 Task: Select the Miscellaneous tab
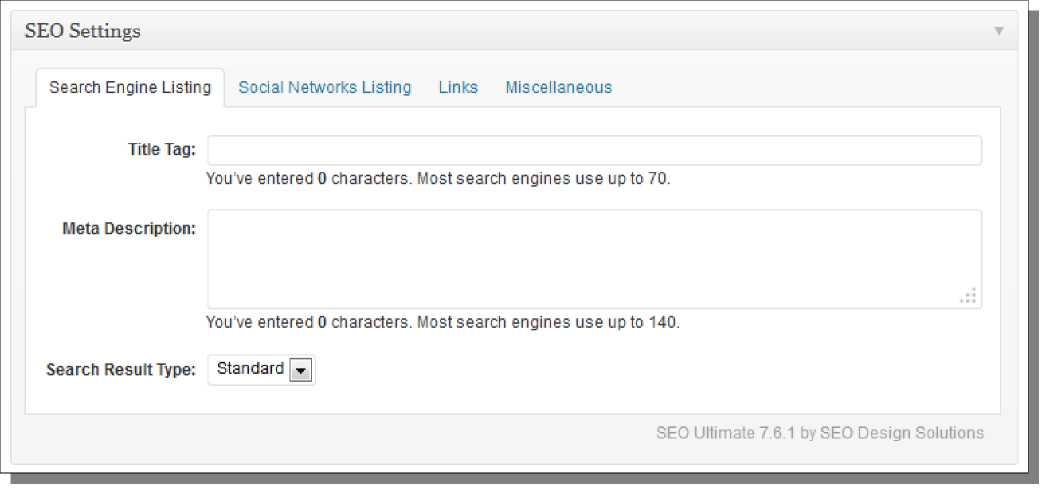click(x=558, y=87)
